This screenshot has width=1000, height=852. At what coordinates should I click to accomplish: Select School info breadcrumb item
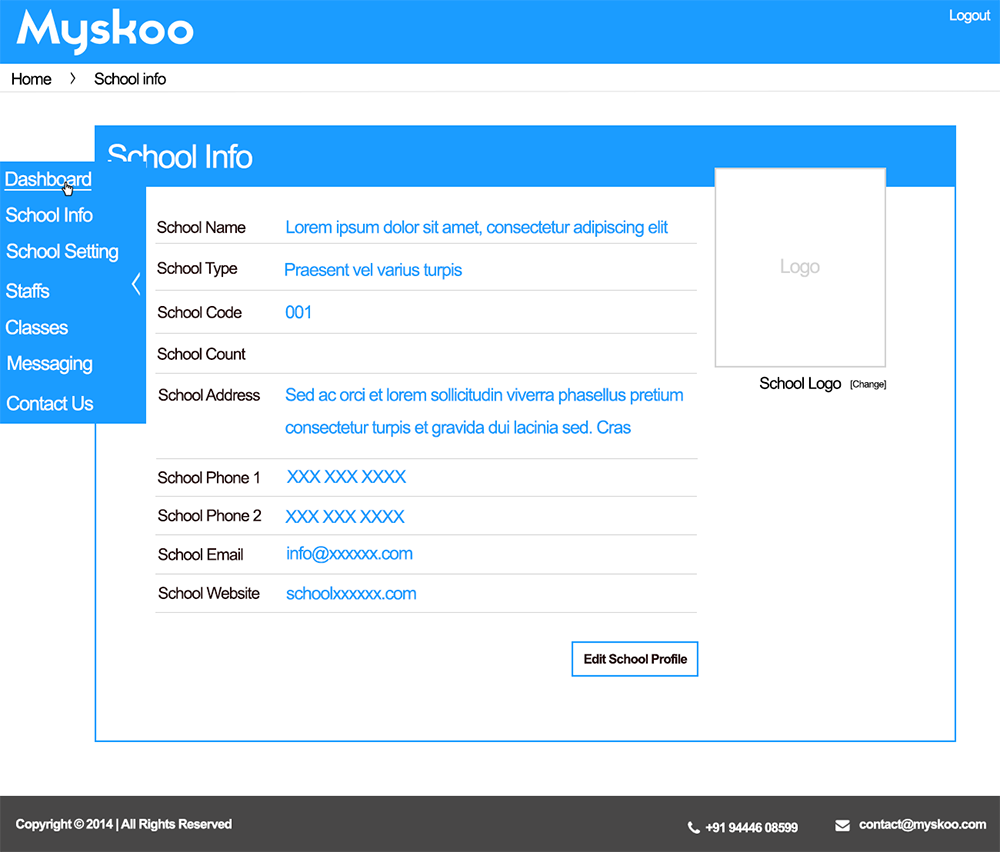point(130,79)
